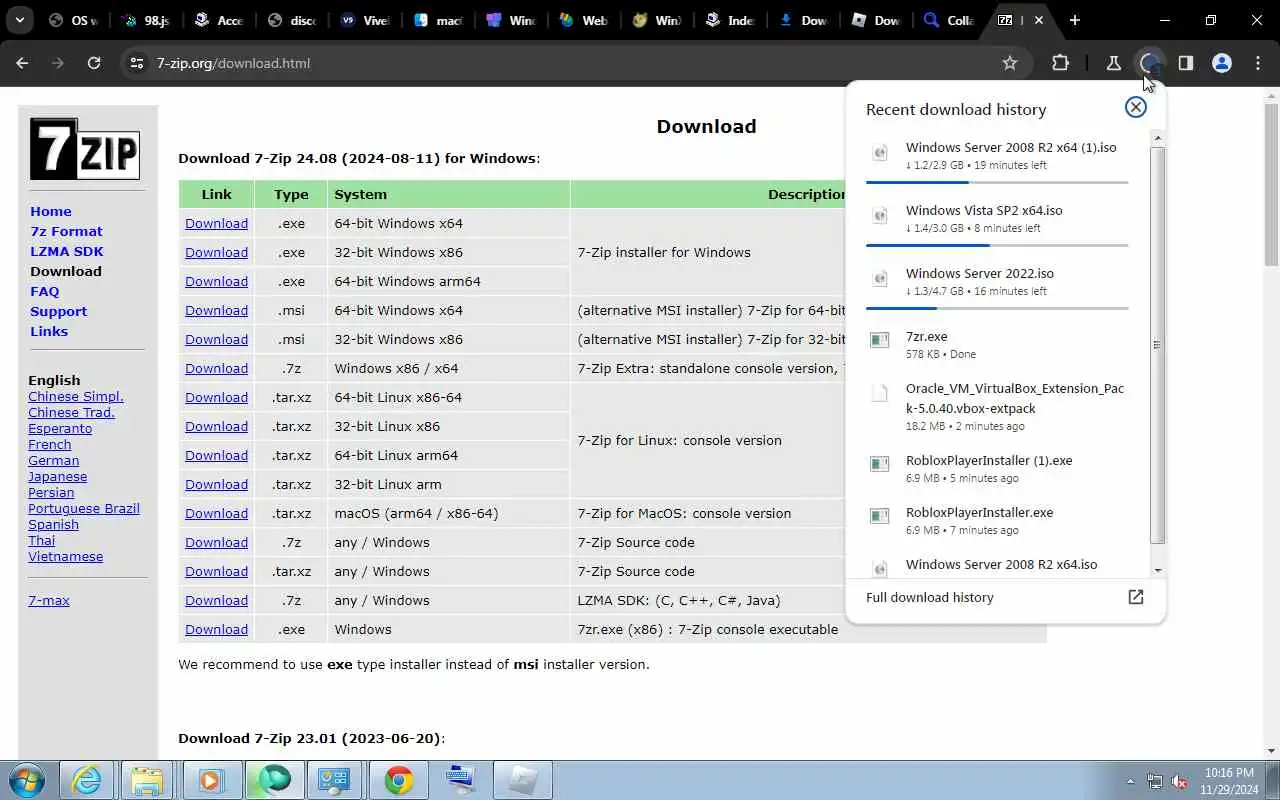Switch to the '98.js' tab
The height and width of the screenshot is (800, 1280).
point(145,20)
